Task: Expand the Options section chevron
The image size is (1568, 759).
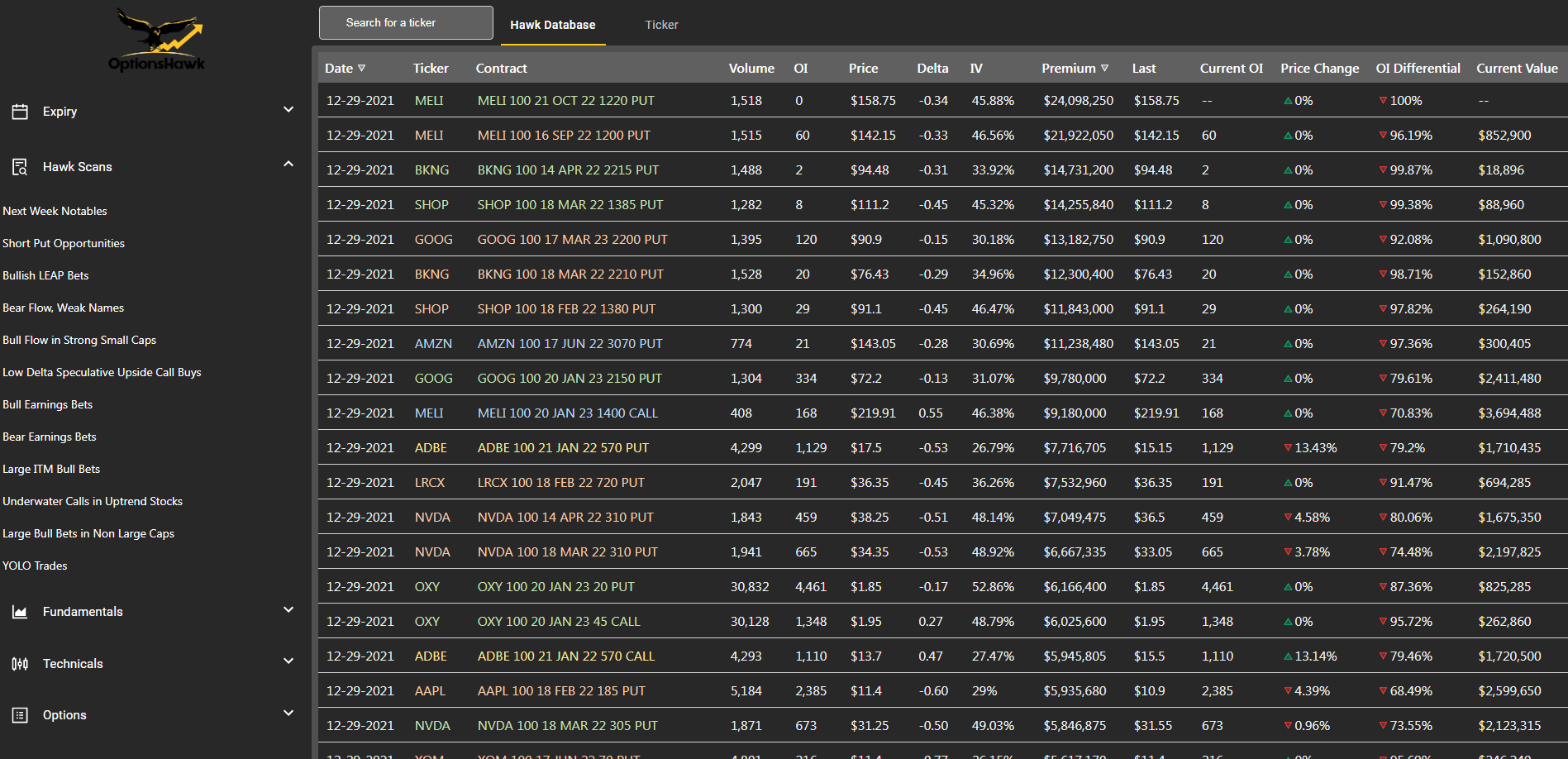Action: pos(288,713)
